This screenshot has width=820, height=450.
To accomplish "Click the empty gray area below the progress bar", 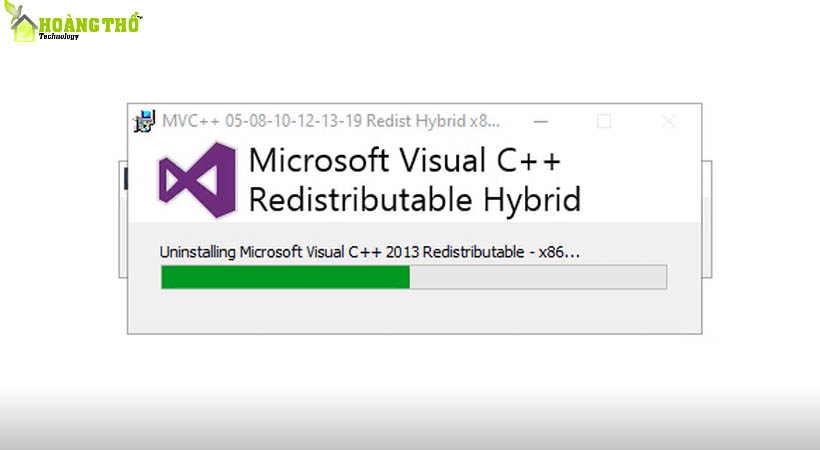I will (413, 312).
